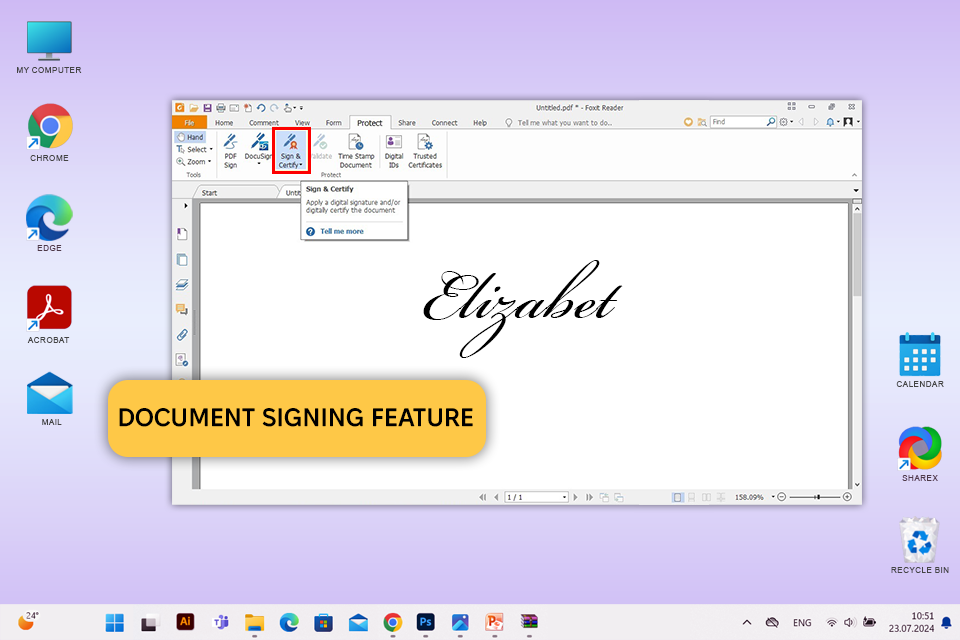Switch to the Form ribbon tab

click(334, 122)
